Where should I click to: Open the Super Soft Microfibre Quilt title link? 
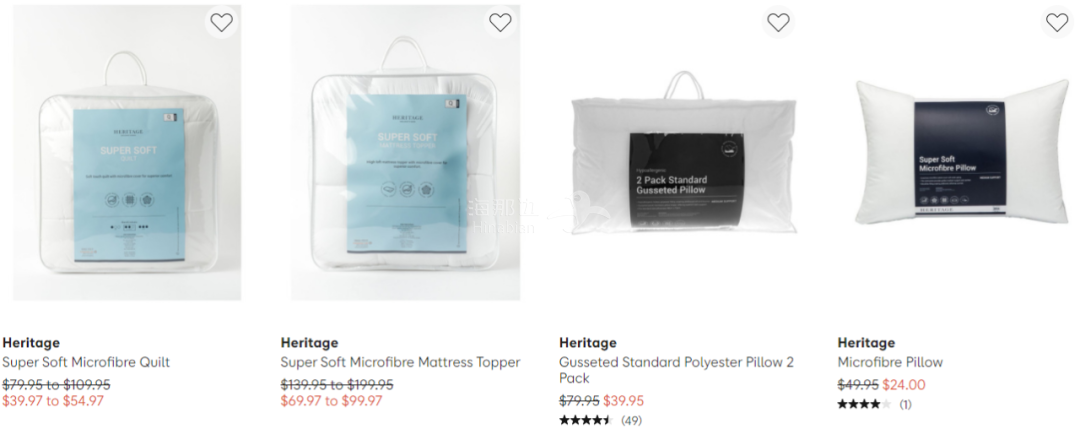coord(86,362)
